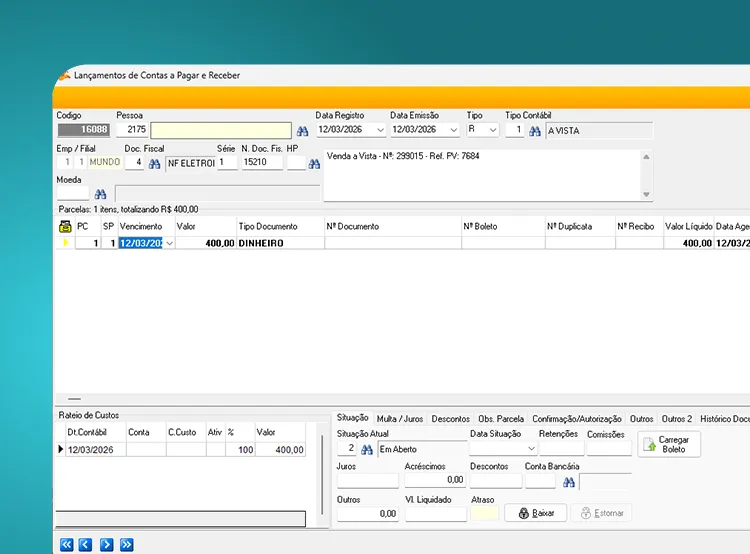This screenshot has width=750, height=554.
Task: Click the Outros field showing 0,00
Action: pos(367,514)
